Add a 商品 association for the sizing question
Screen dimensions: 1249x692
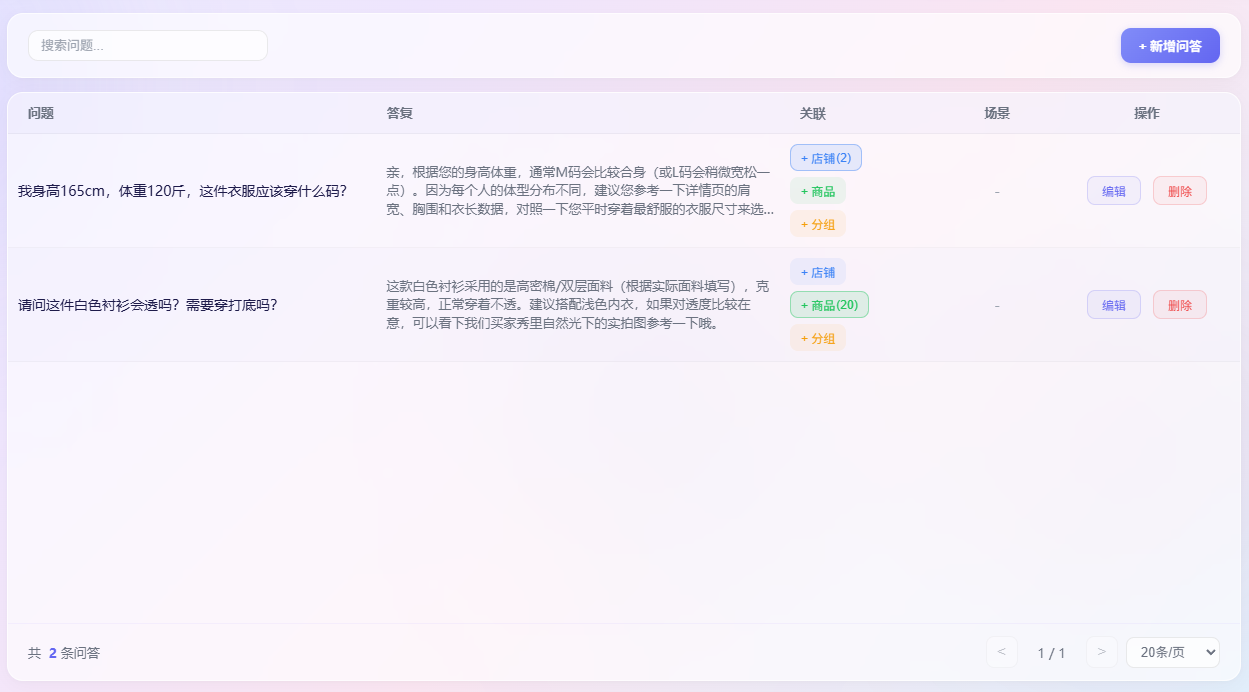point(817,190)
